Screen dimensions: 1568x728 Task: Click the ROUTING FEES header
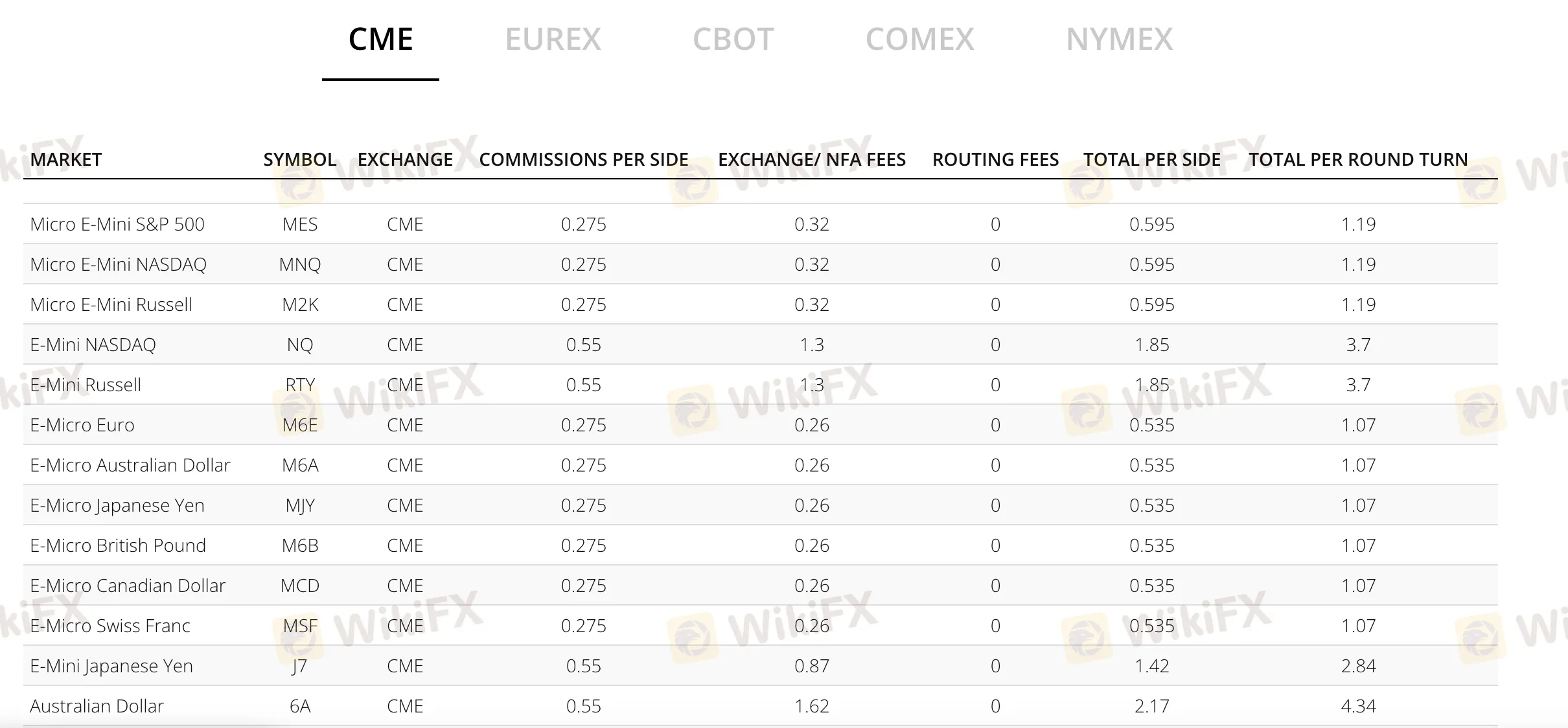(x=995, y=159)
